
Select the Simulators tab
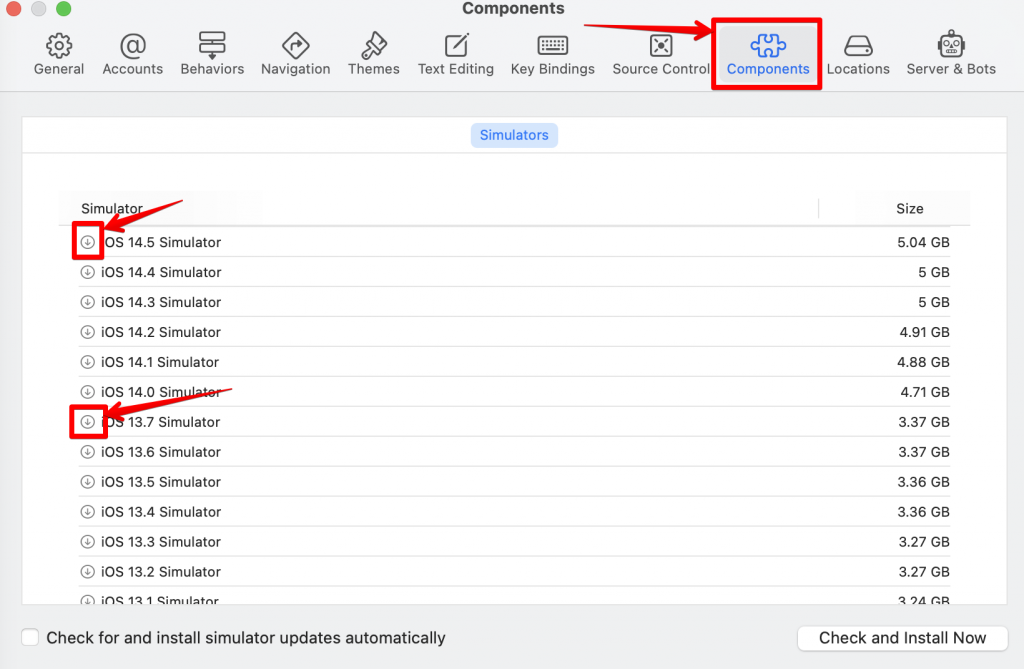click(x=514, y=135)
